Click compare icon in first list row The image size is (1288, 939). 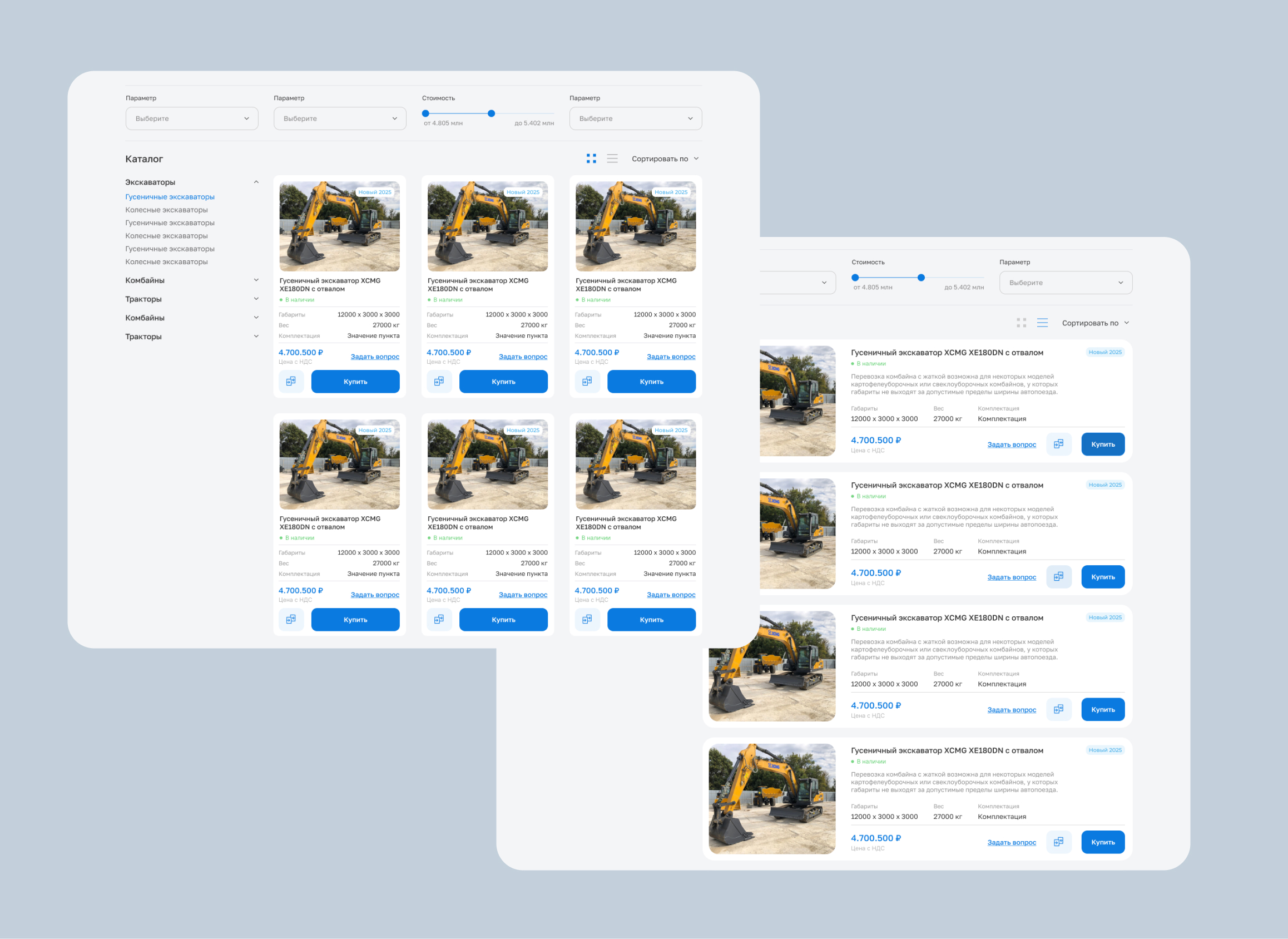pos(1058,444)
